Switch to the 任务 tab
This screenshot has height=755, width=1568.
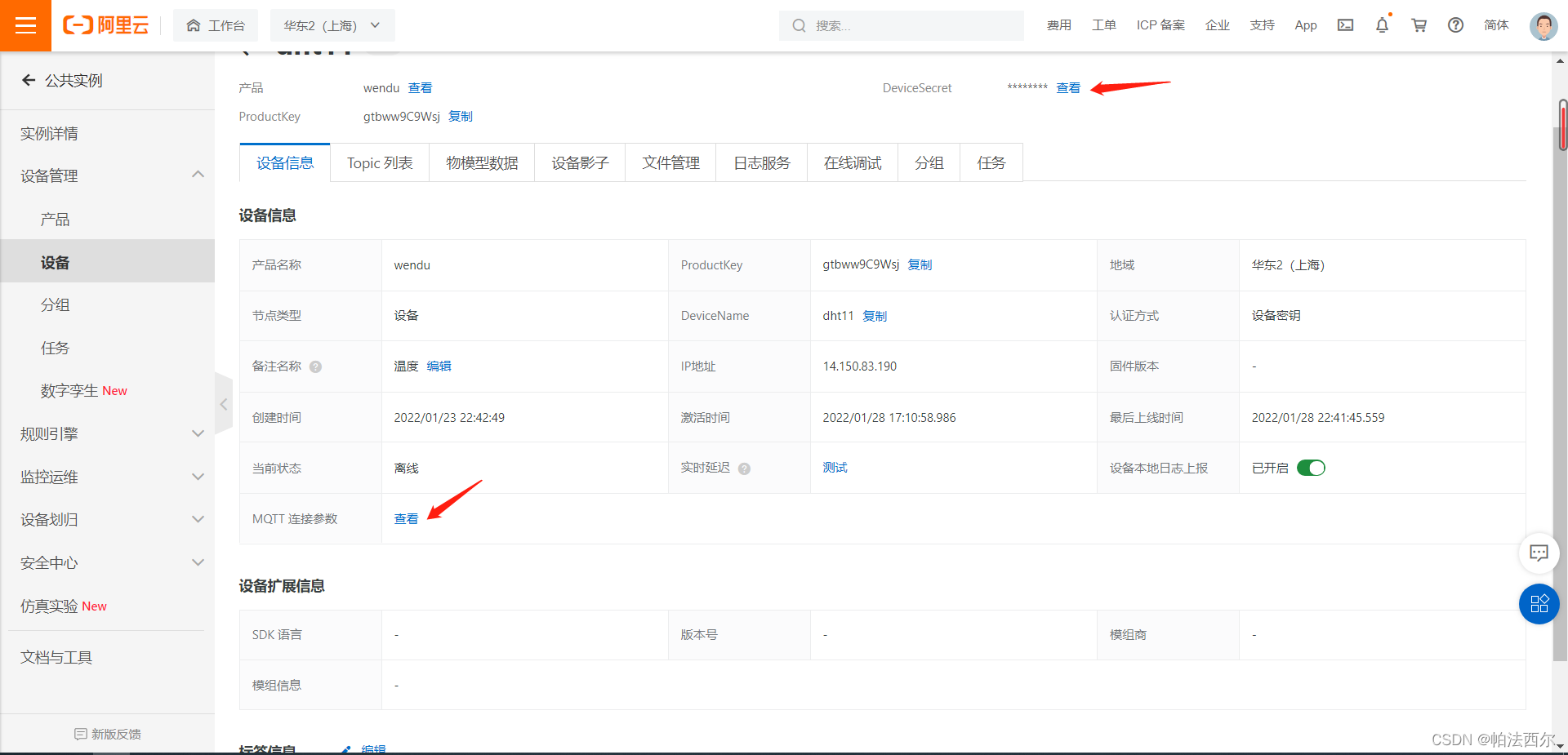(991, 162)
